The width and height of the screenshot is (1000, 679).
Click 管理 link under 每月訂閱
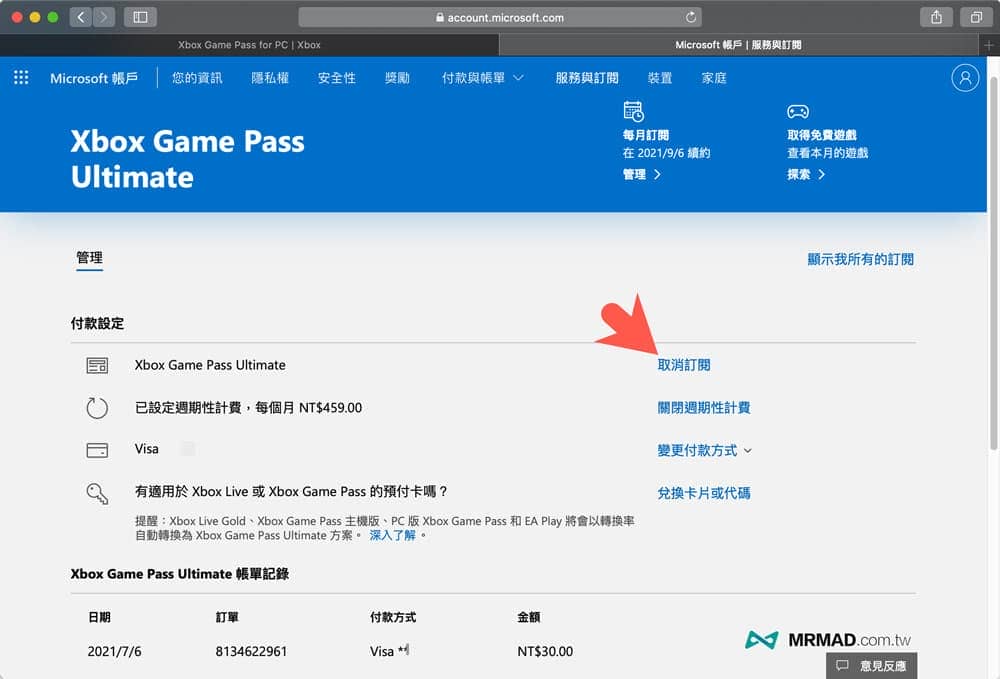pyautogui.click(x=642, y=174)
